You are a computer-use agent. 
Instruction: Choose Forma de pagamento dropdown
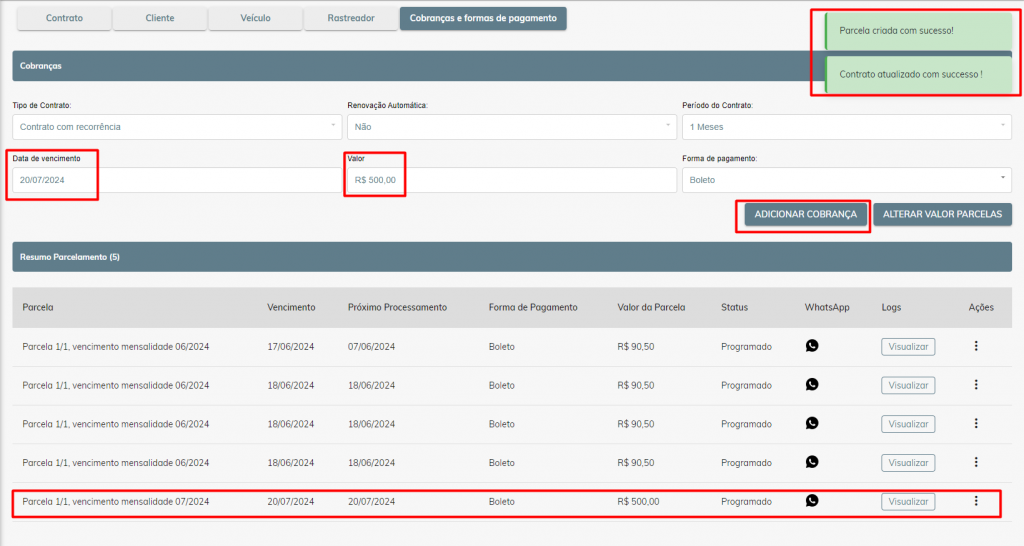point(846,180)
